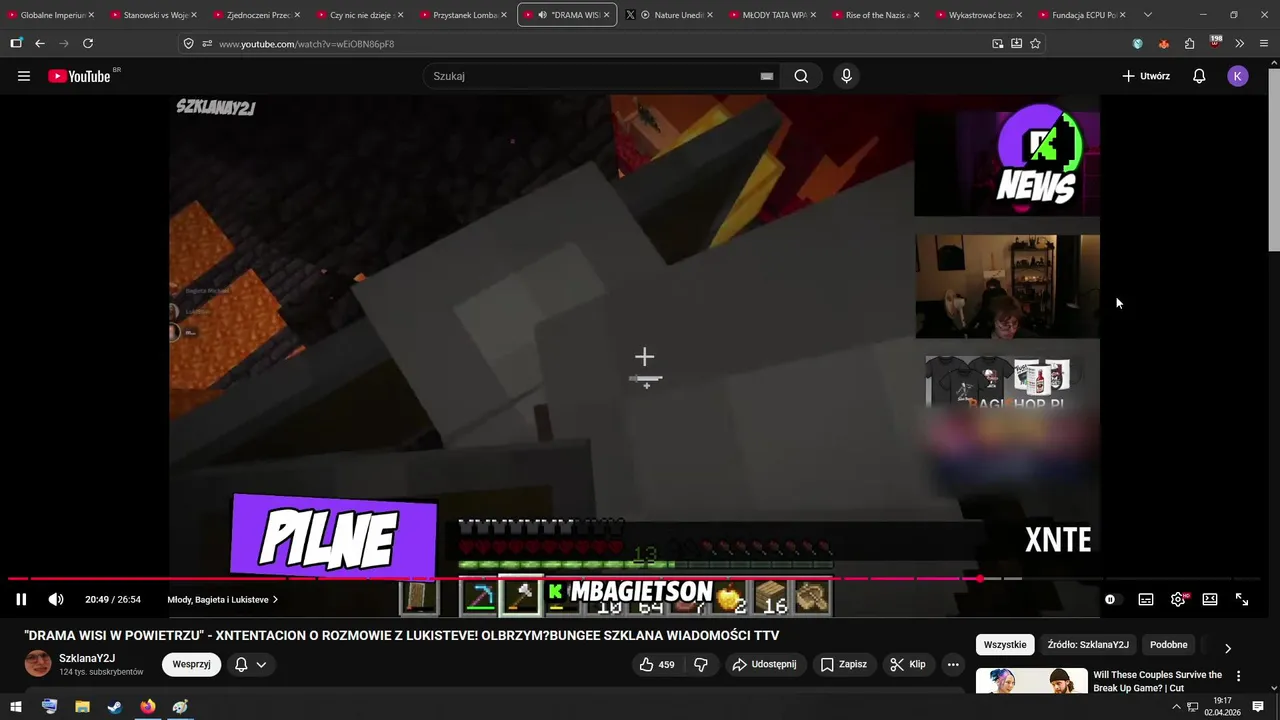Like the video with thumbs up

tap(656, 664)
